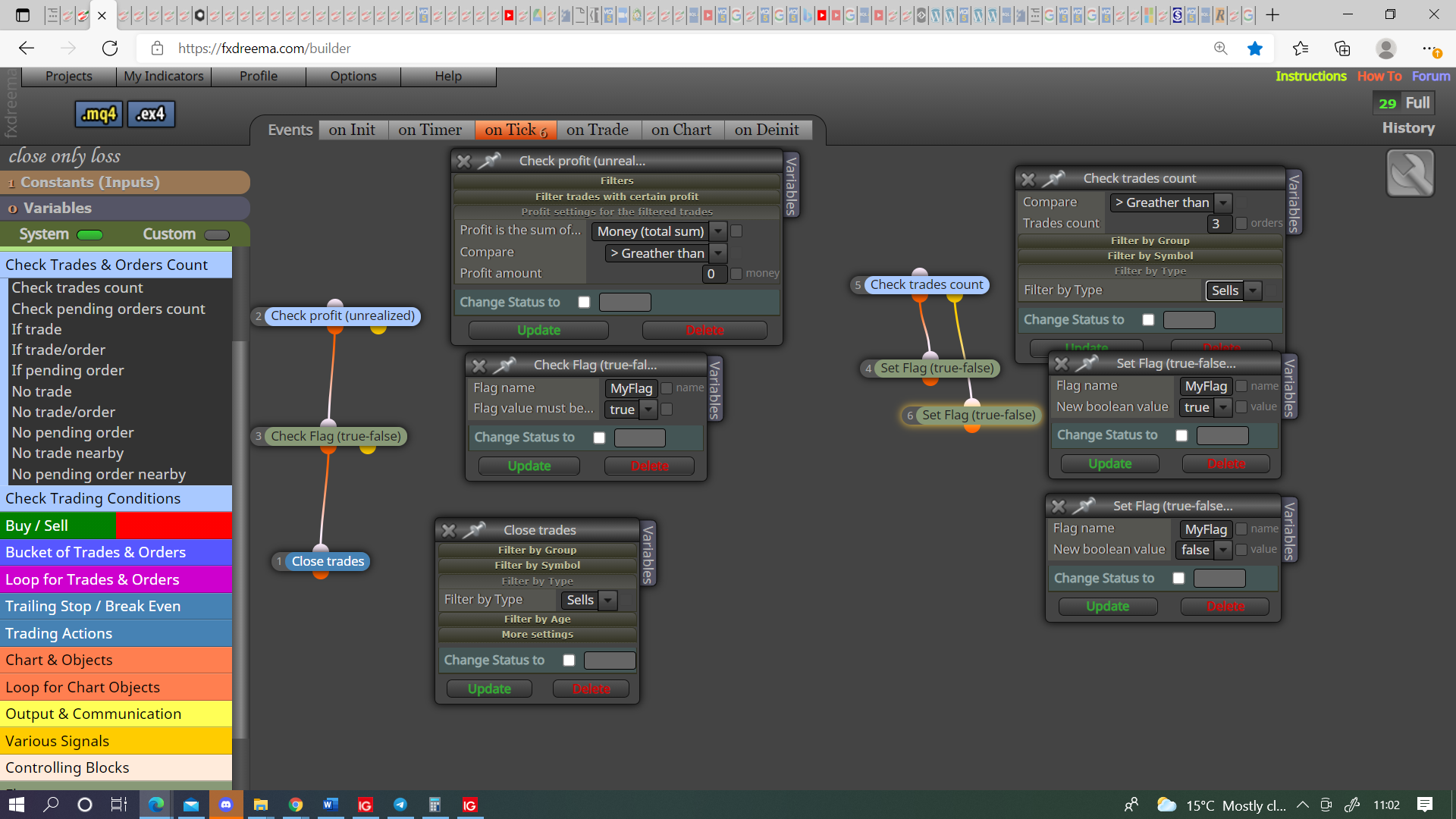Toggle System blocks switch
Viewport: 1456px width, 819px height.
point(90,235)
